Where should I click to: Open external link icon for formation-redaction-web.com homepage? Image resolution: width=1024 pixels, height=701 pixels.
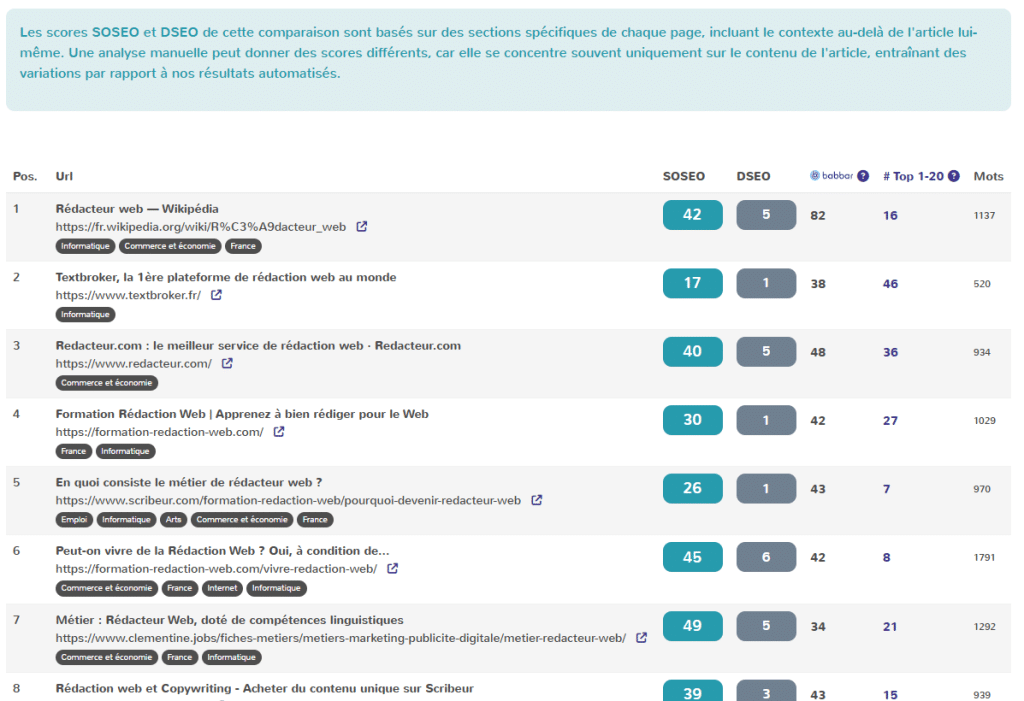coord(279,432)
